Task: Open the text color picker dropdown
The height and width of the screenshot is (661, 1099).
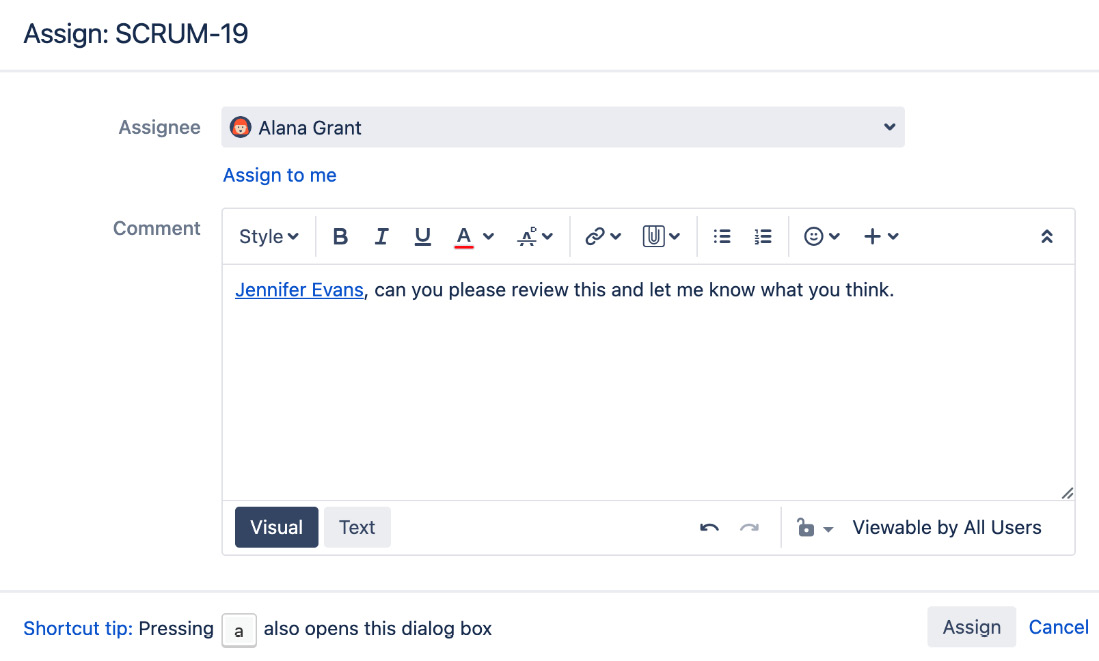Action: pyautogui.click(x=474, y=236)
